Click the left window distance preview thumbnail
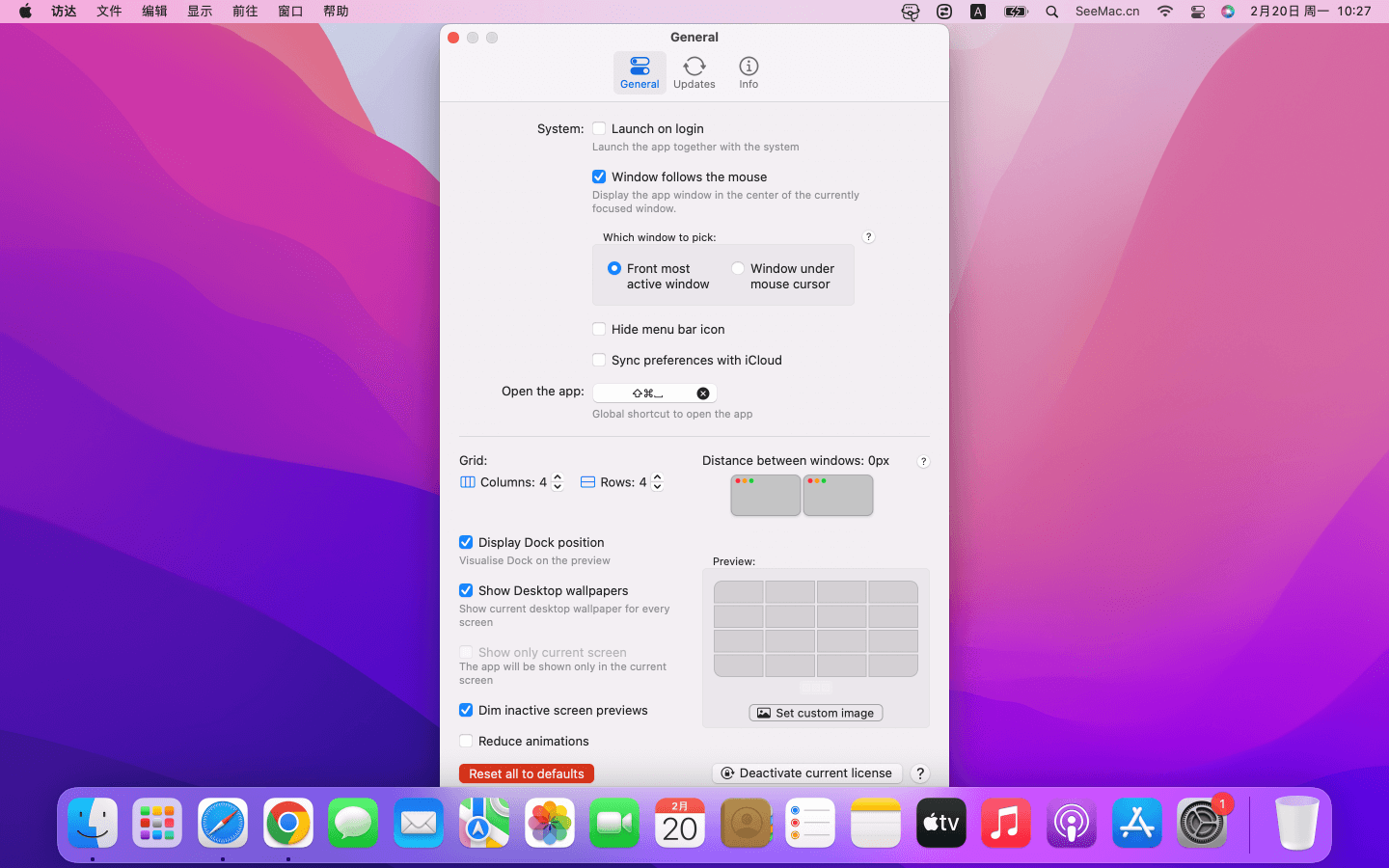1389x868 pixels. coord(765,496)
